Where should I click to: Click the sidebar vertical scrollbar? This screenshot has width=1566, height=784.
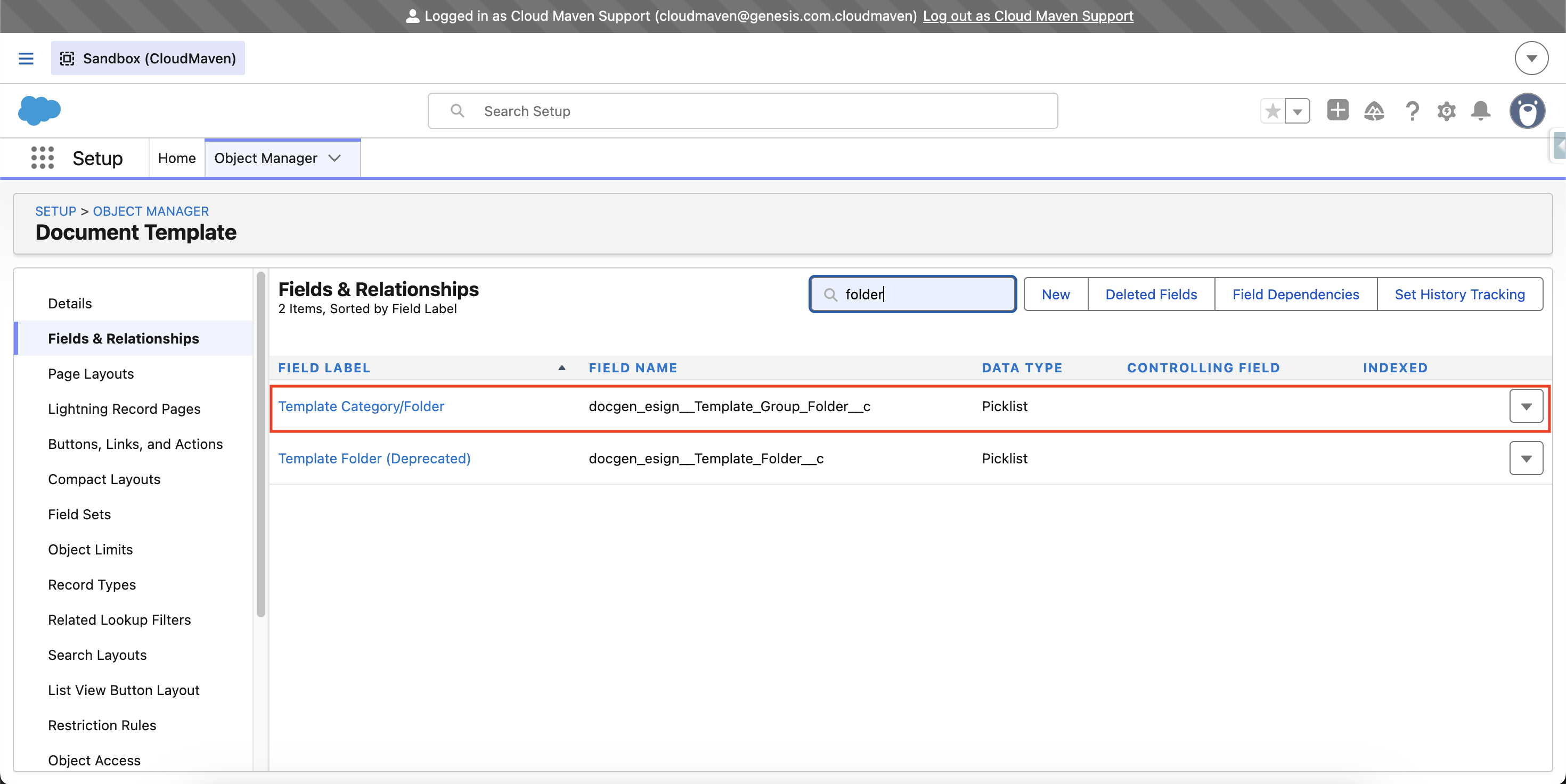pos(261,444)
